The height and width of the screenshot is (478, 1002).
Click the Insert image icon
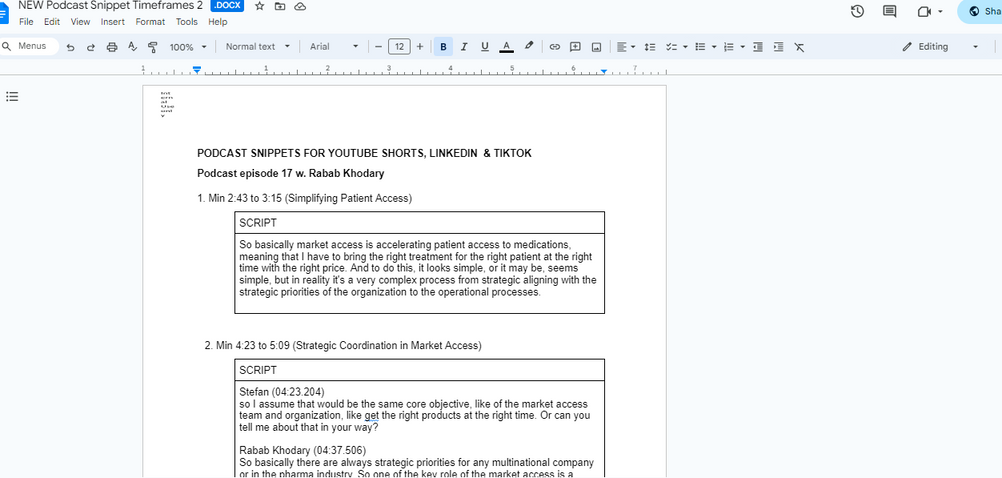(596, 47)
